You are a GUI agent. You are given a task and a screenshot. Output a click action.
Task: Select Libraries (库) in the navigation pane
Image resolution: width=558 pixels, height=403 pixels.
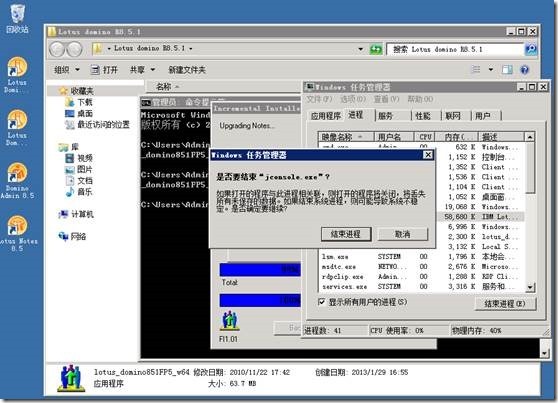pyautogui.click(x=69, y=147)
